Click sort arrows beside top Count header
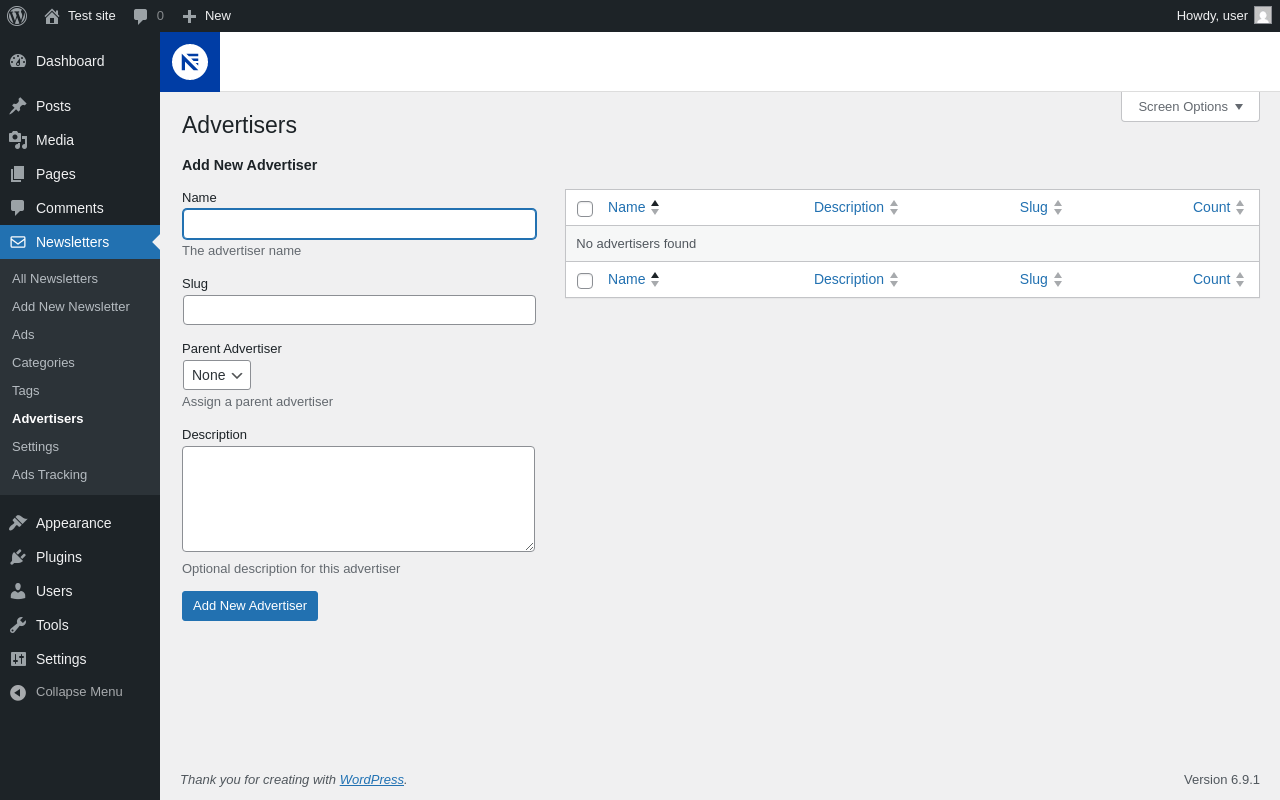Screen dimensions: 1280x800 pyautogui.click(x=1240, y=208)
